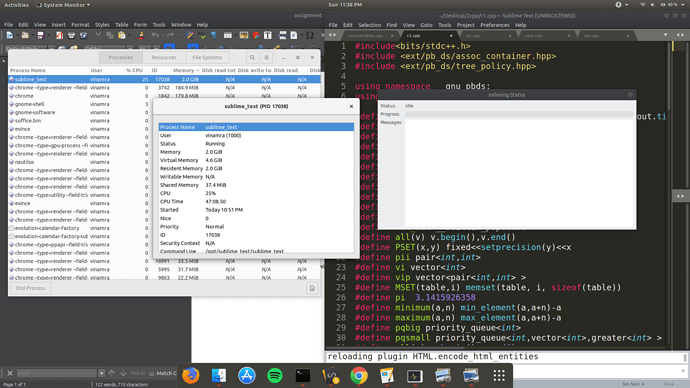Open the Preferences menu in Sublime Text
This screenshot has width=690, height=388.
pyautogui.click(x=495, y=25)
